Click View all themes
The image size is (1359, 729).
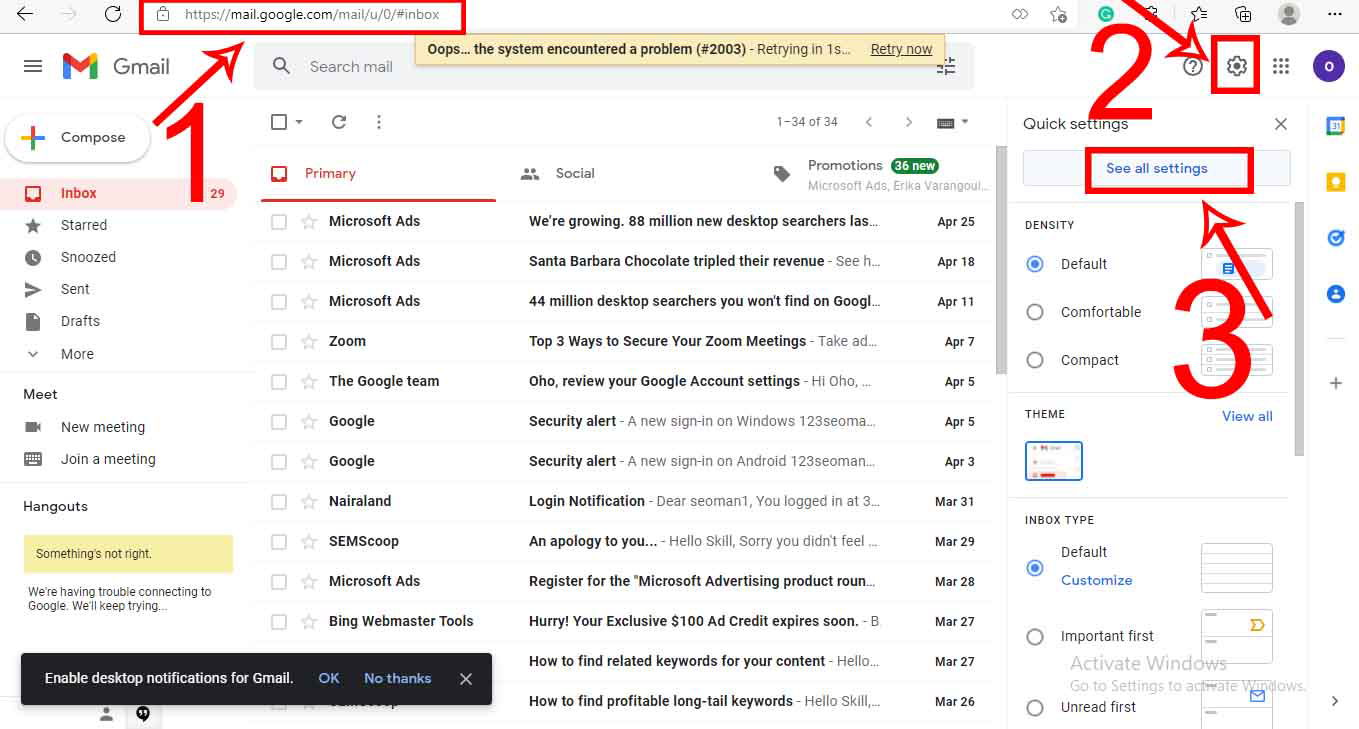coord(1247,416)
